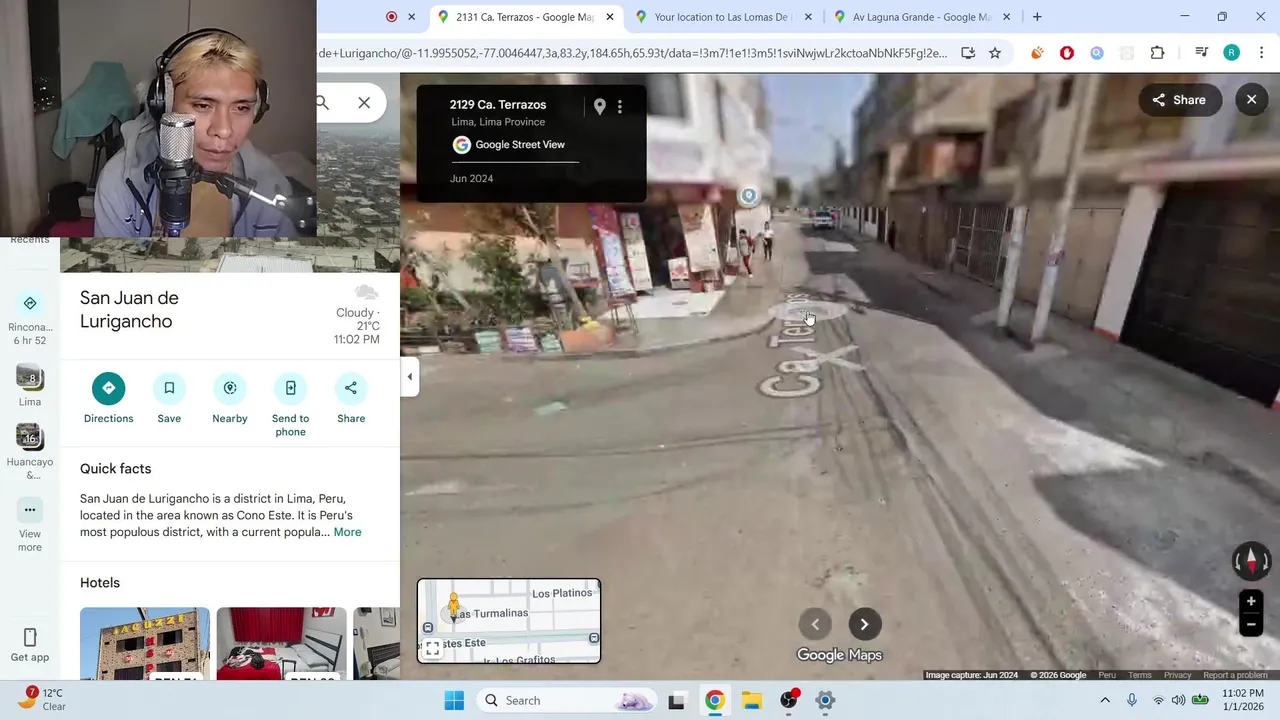
Task: Open Chrome from the taskbar
Action: pyautogui.click(x=714, y=700)
